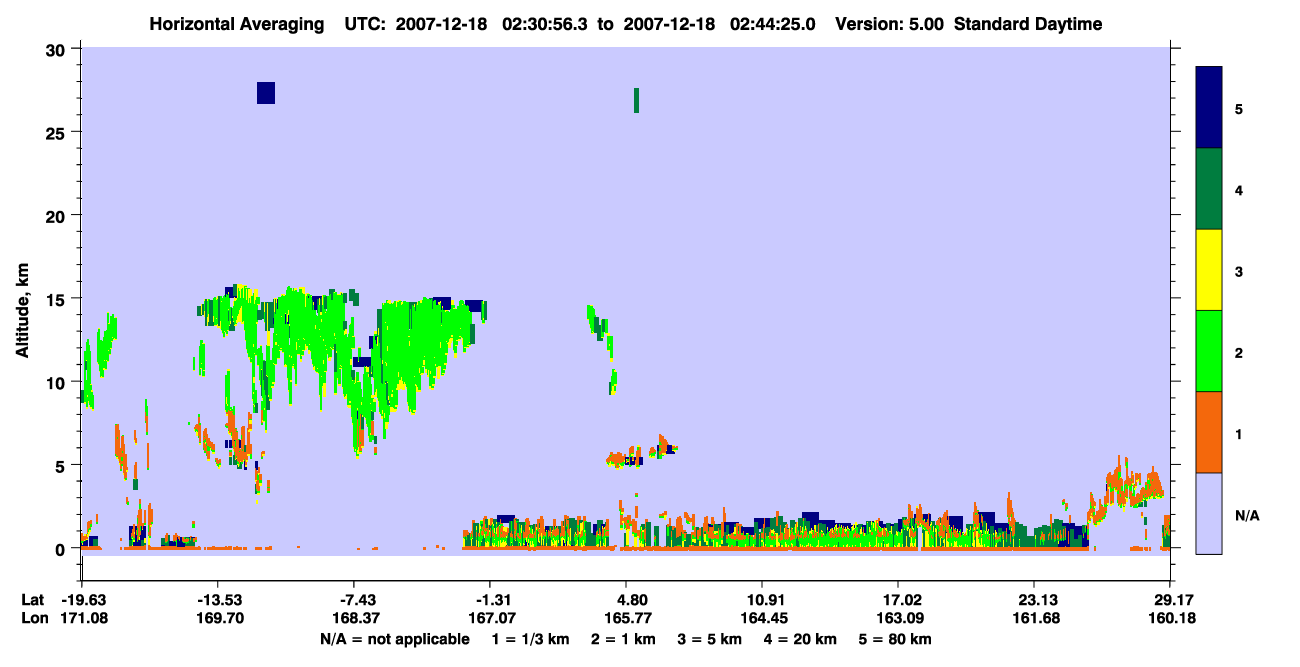Click longitude value 164.45

click(762, 618)
